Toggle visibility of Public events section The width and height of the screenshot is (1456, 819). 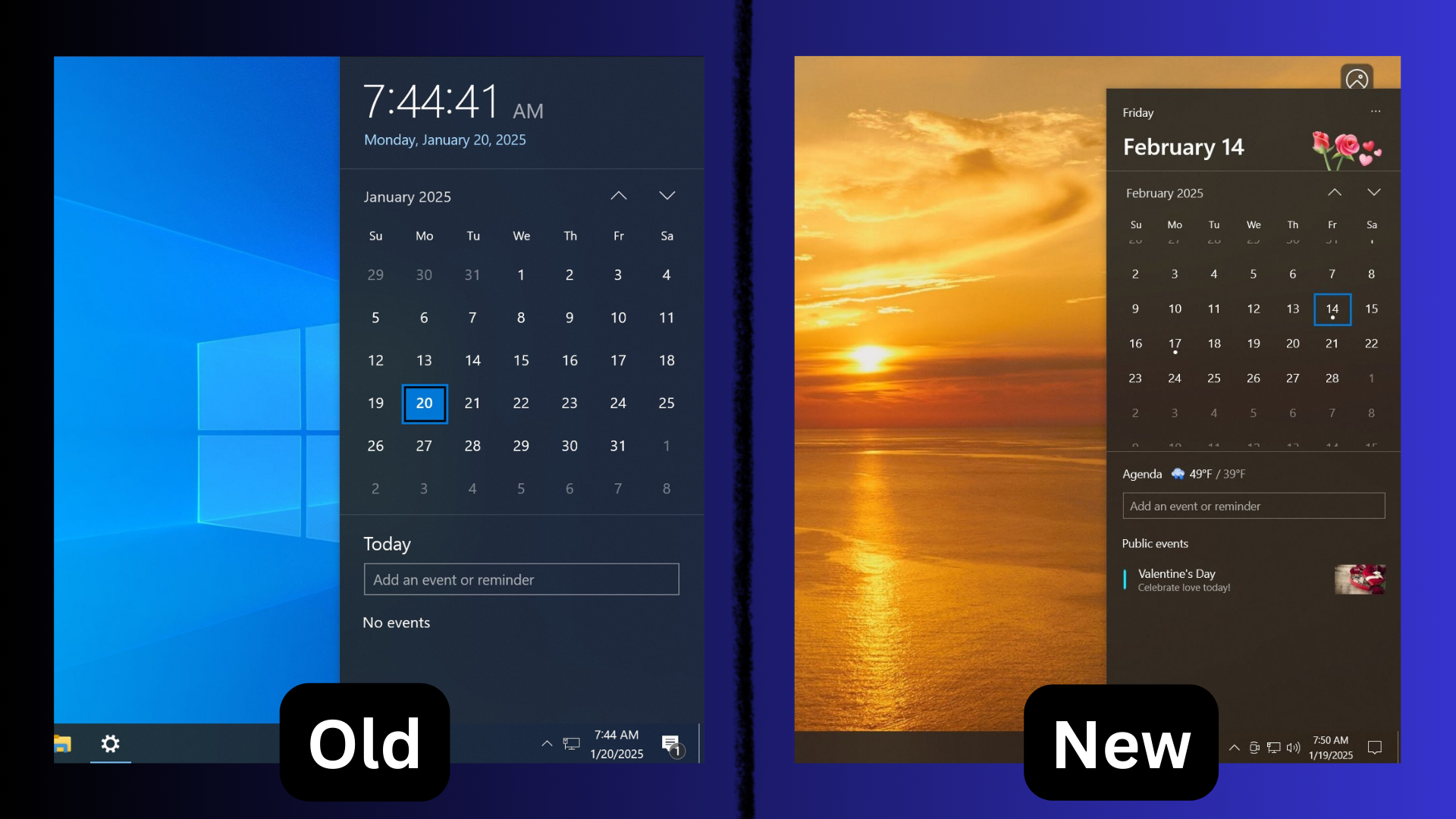[x=1155, y=543]
